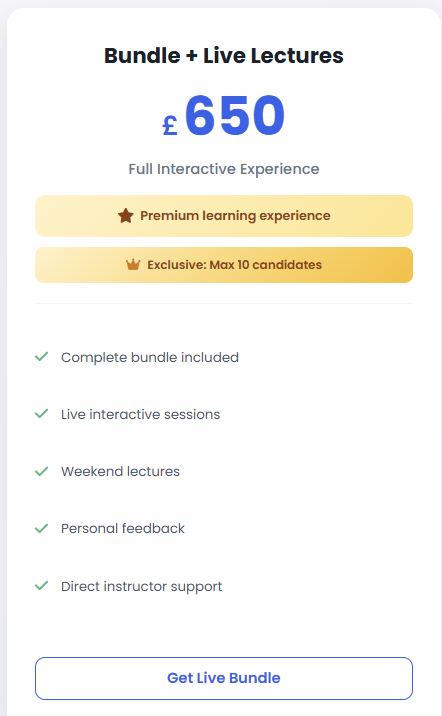
Task: Click the Complete bundle included text
Action: click(x=150, y=357)
